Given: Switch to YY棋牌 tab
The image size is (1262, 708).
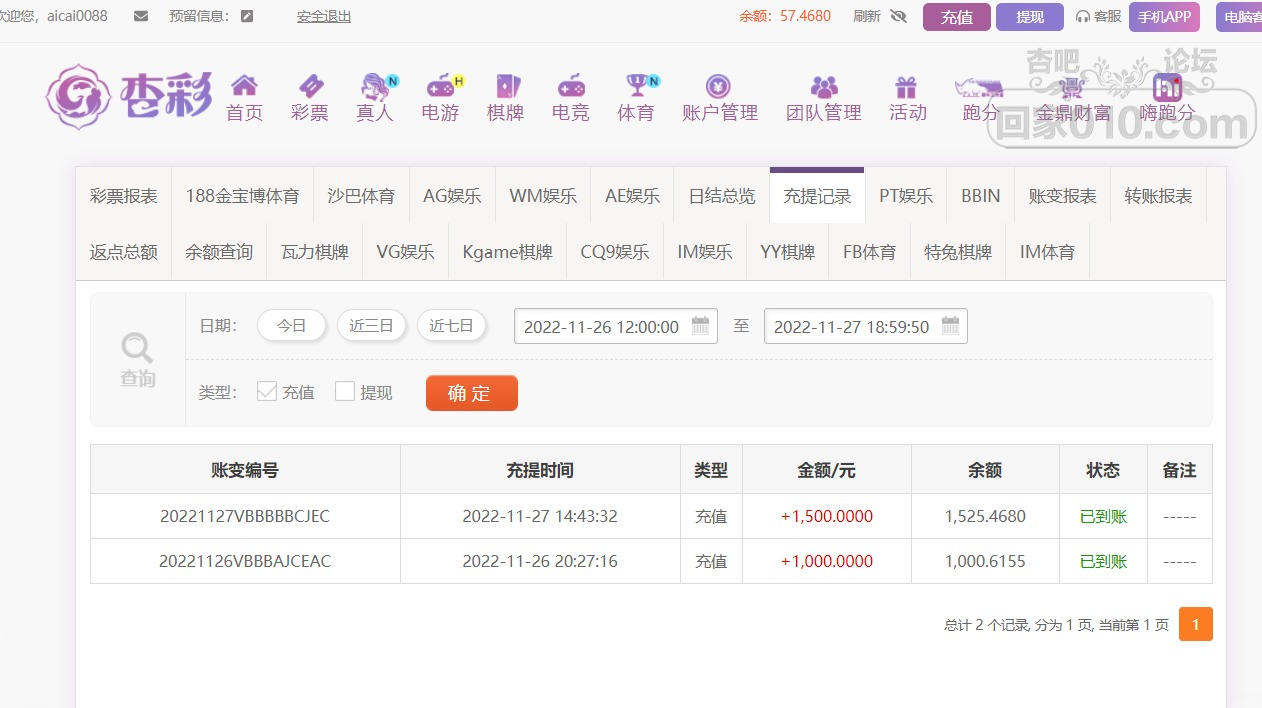Looking at the screenshot, I should [788, 252].
